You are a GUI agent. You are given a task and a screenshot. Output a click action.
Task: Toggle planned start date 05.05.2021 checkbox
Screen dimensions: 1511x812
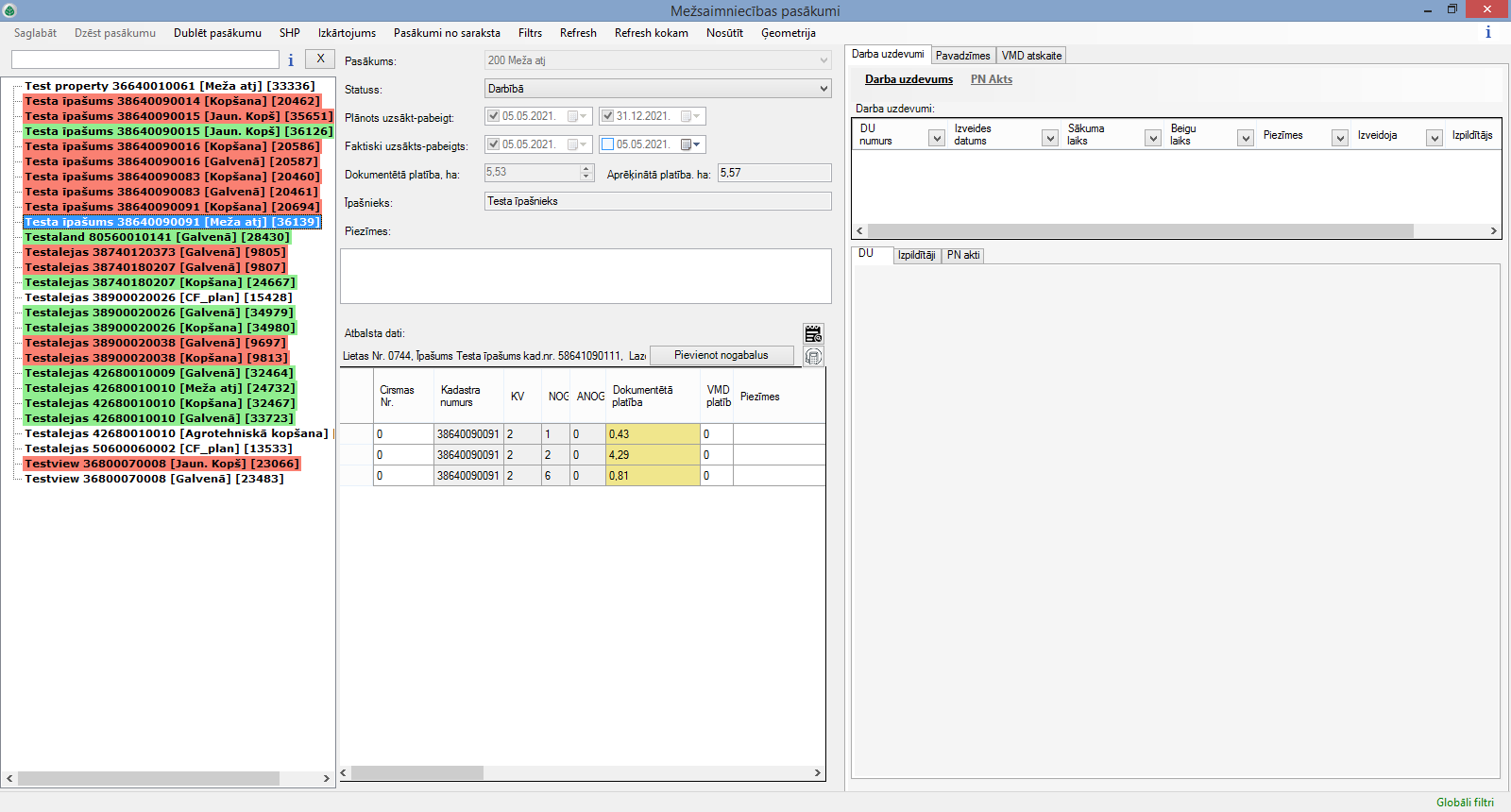pyautogui.click(x=493, y=116)
